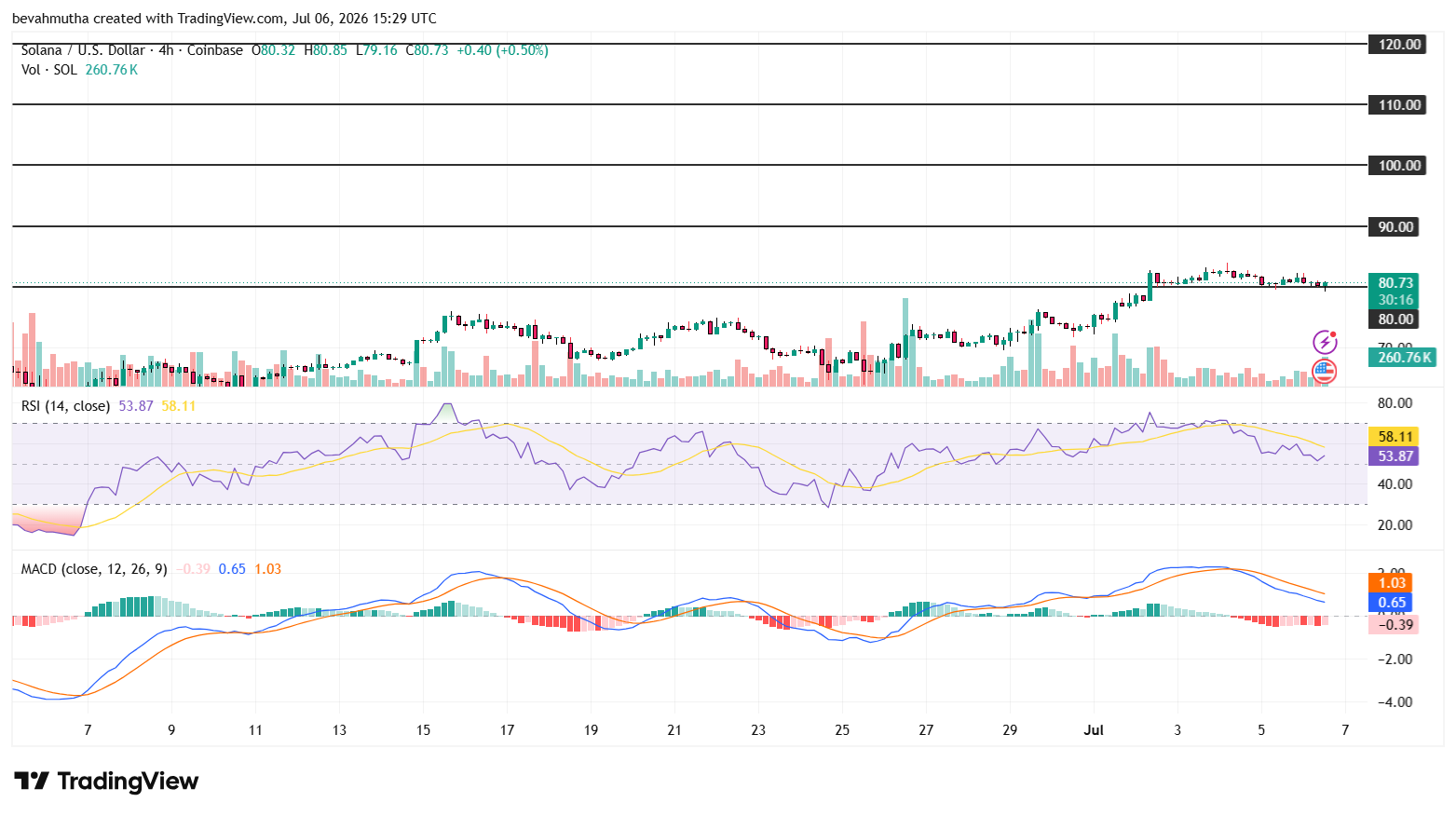Click the 90.00 horizontal line price label
The height and width of the screenshot is (816, 1456).
tap(1394, 226)
